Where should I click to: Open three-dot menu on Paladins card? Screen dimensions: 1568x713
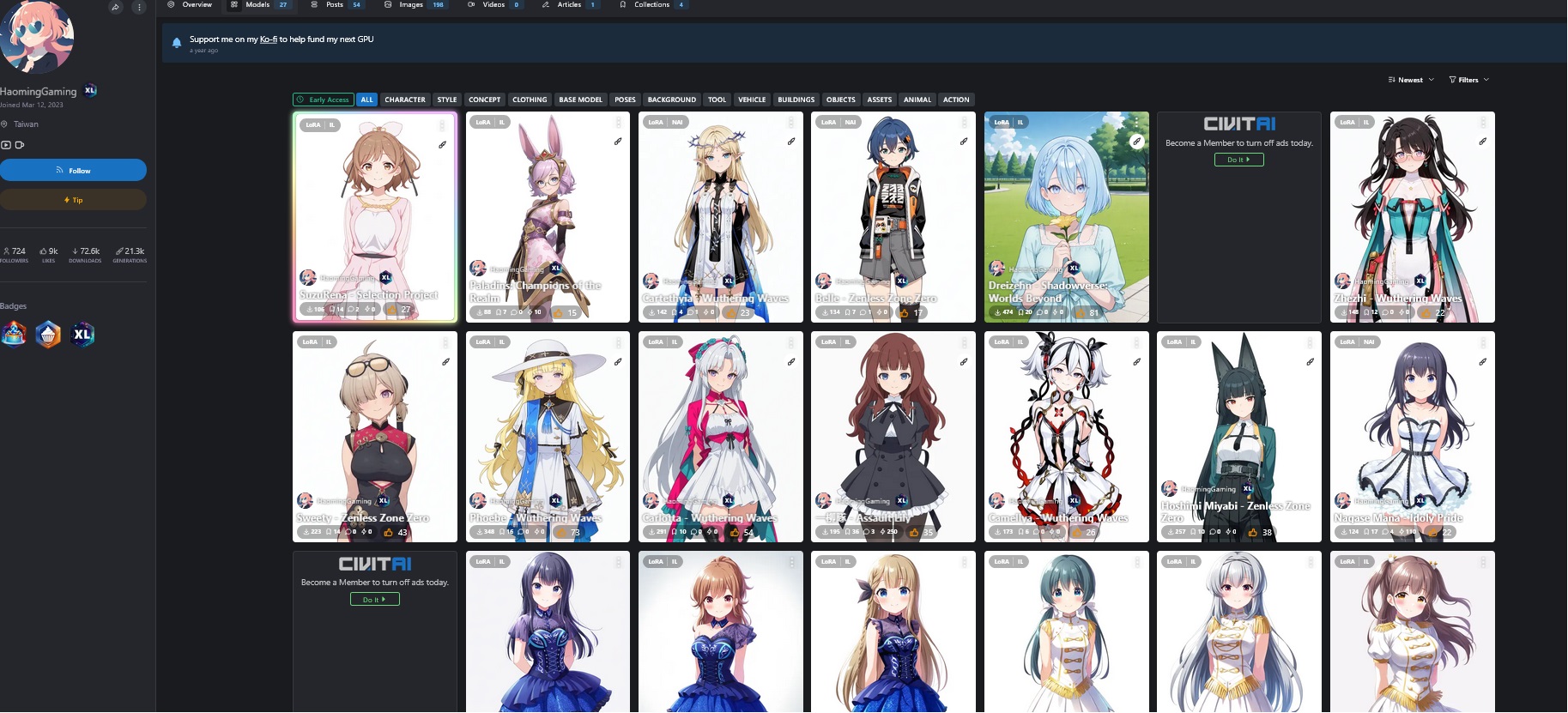618,122
